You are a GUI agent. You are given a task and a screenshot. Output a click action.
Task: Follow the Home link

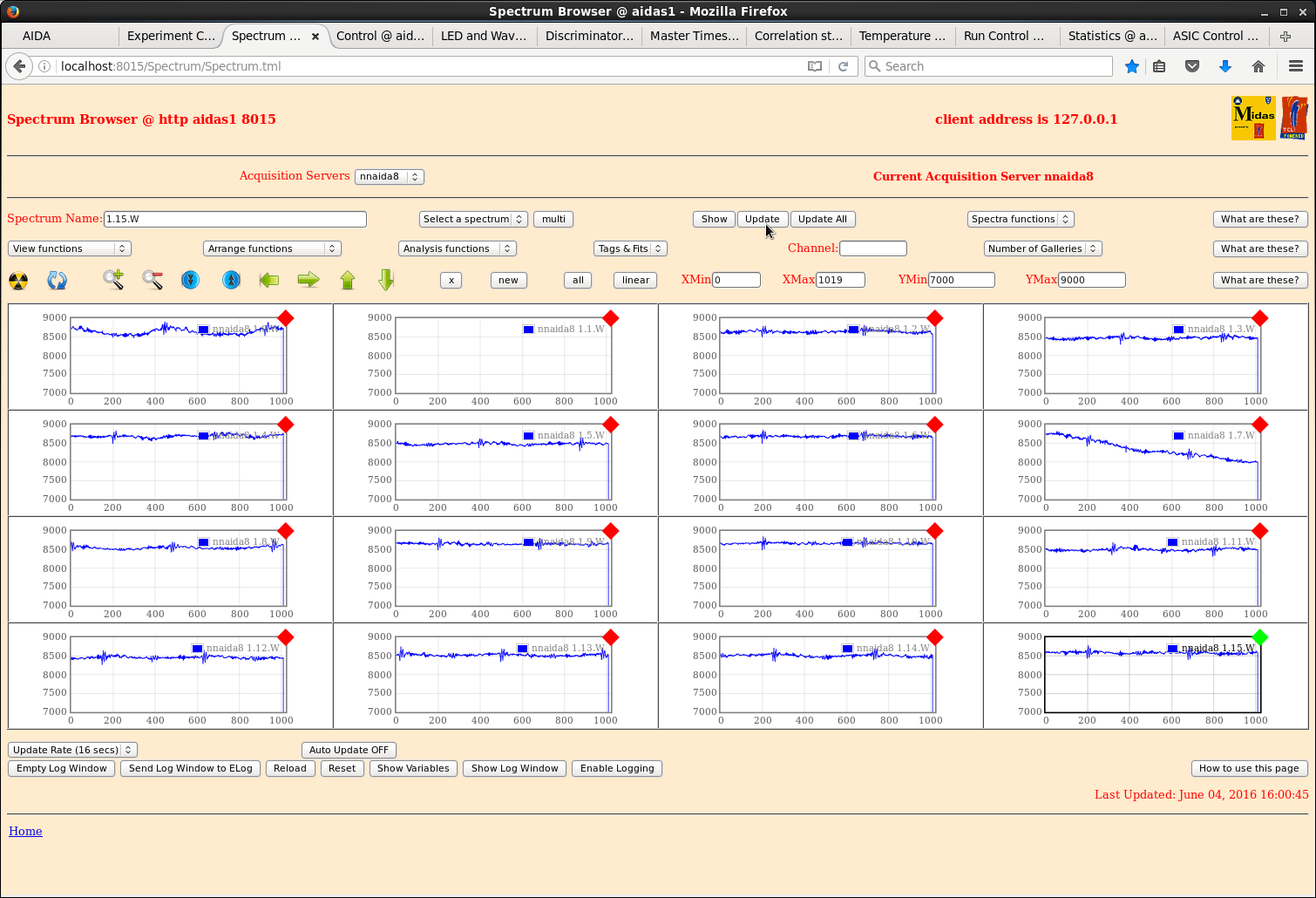point(25,831)
